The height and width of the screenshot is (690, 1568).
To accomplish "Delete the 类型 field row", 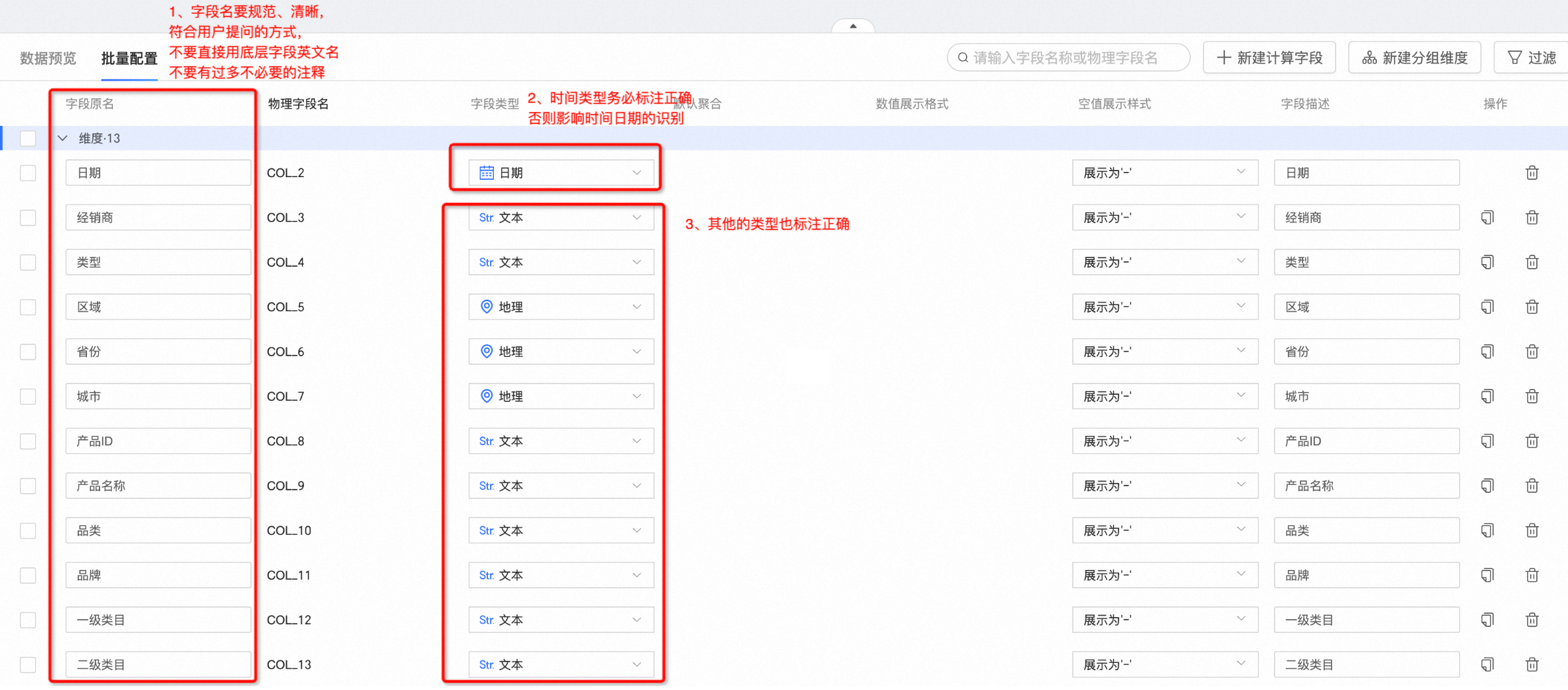I will pyautogui.click(x=1532, y=262).
